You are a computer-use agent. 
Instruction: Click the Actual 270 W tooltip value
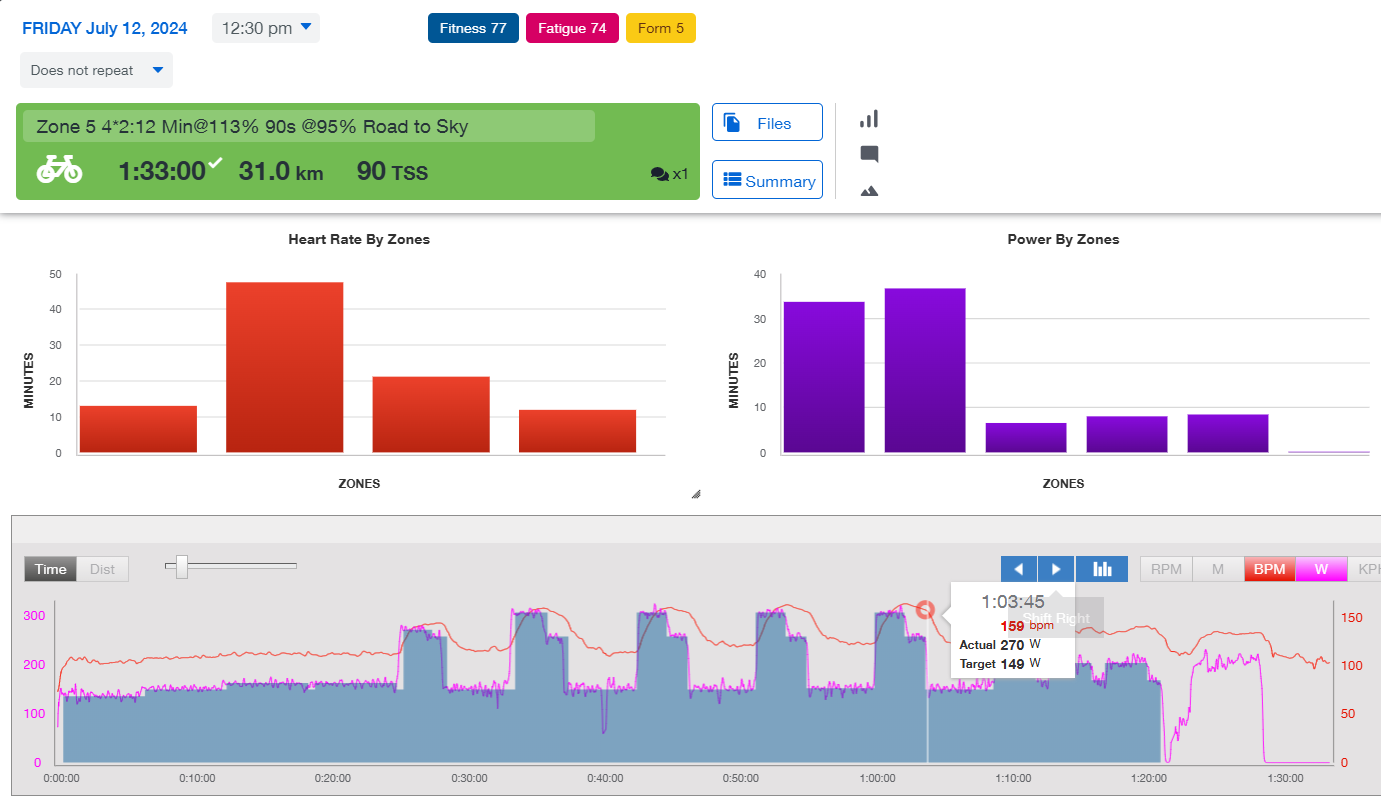click(1000, 645)
